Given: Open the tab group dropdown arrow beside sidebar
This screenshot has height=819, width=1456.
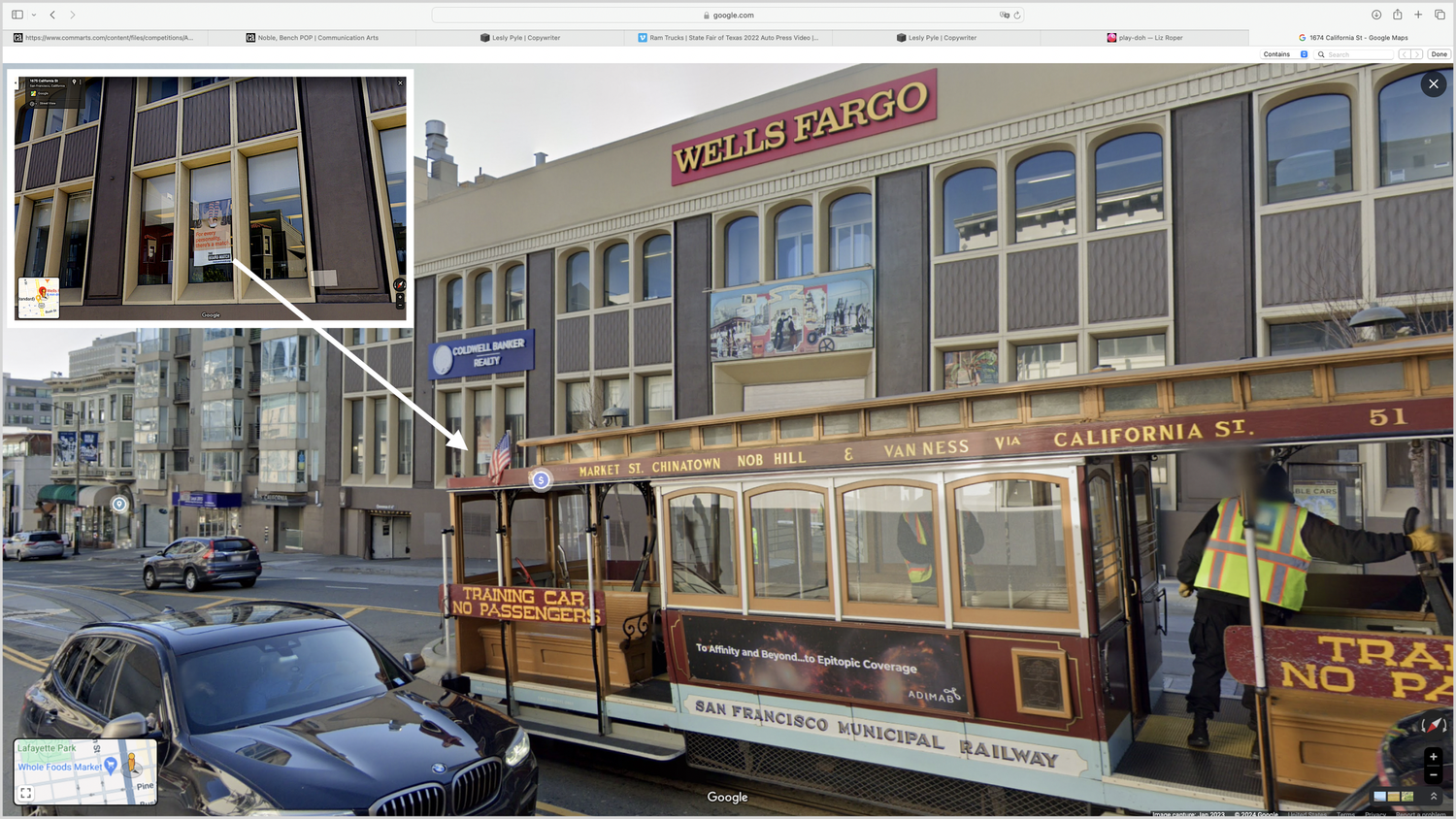Looking at the screenshot, I should pyautogui.click(x=34, y=15).
